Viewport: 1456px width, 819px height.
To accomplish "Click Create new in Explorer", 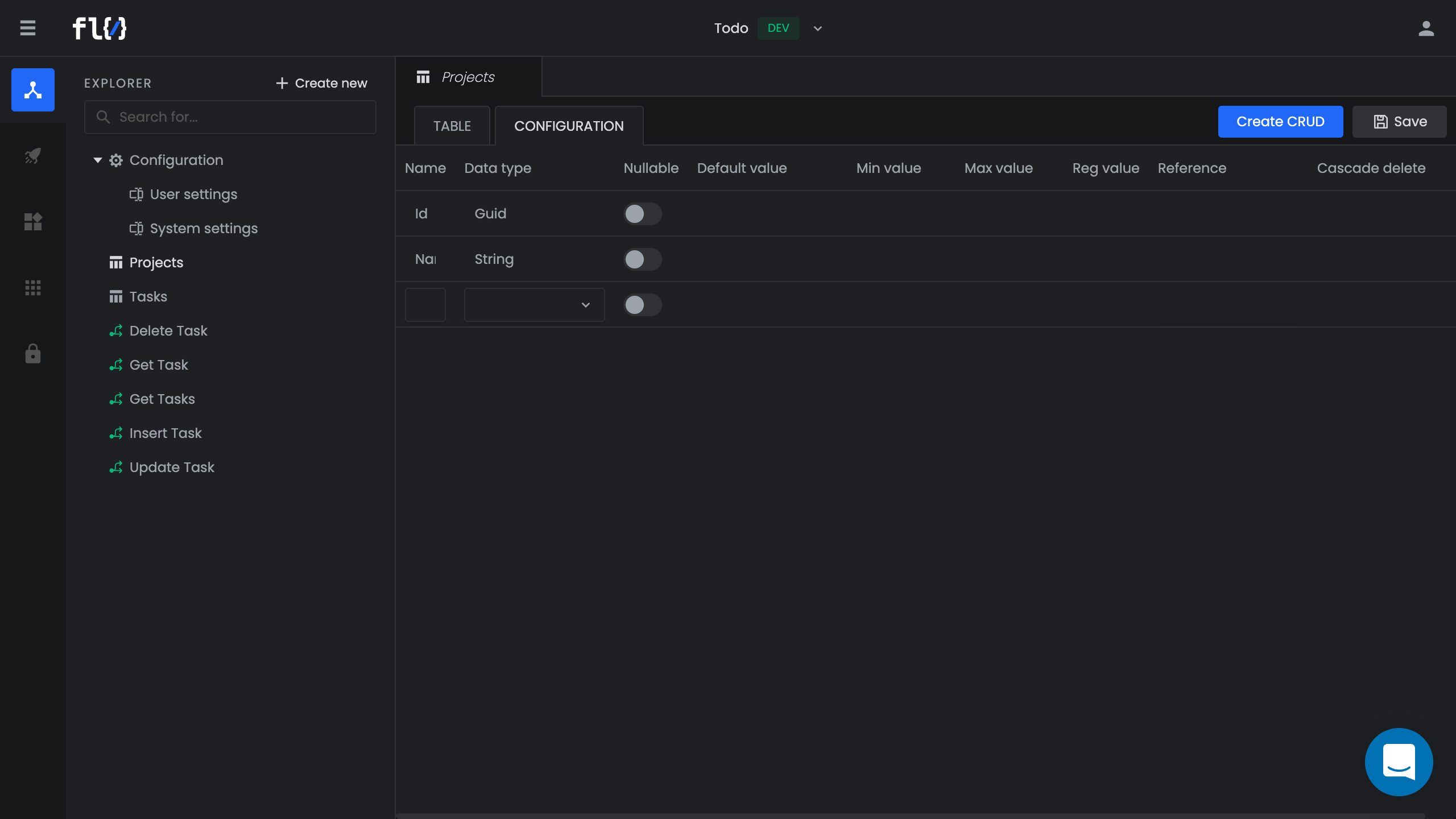I will point(321,83).
